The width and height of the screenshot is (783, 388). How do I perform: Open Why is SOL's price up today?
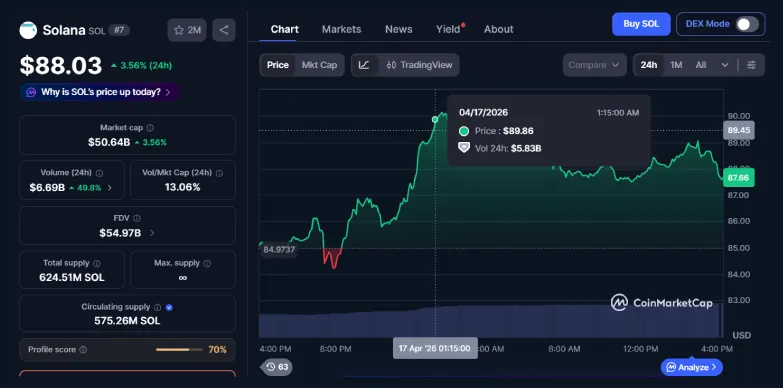(x=100, y=92)
